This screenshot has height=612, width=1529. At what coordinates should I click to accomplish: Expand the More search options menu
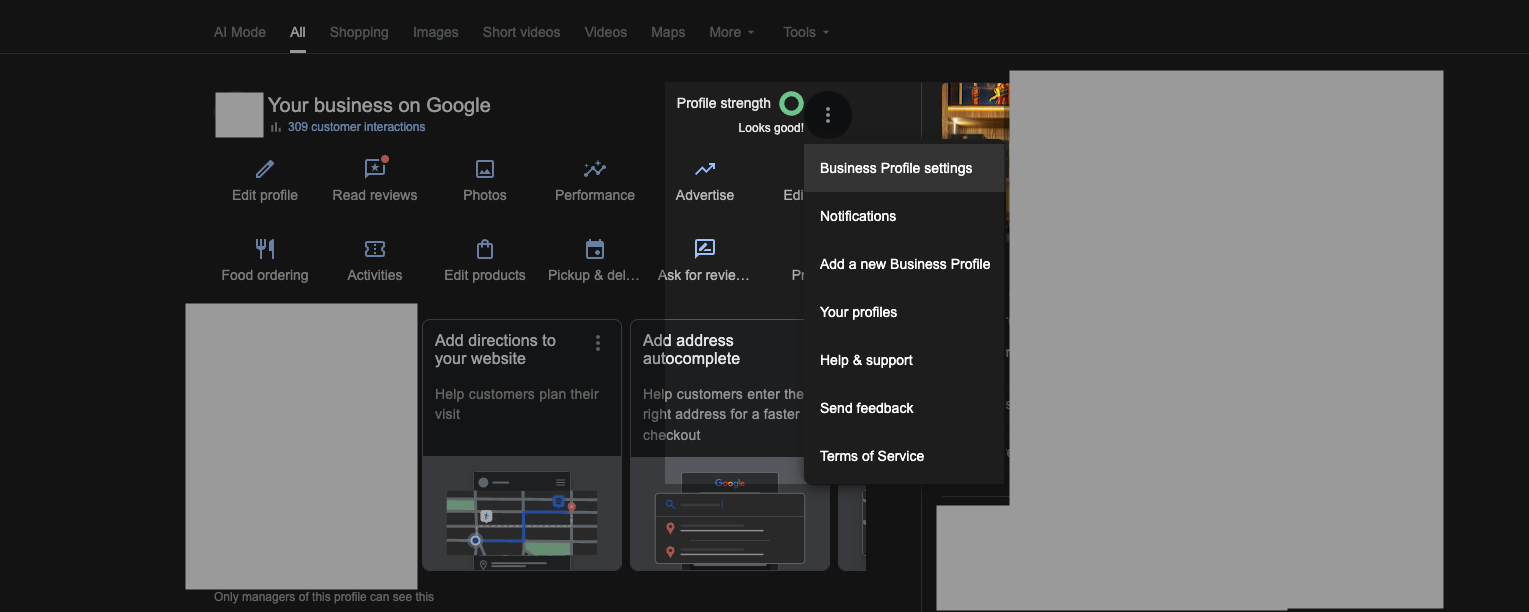[731, 31]
